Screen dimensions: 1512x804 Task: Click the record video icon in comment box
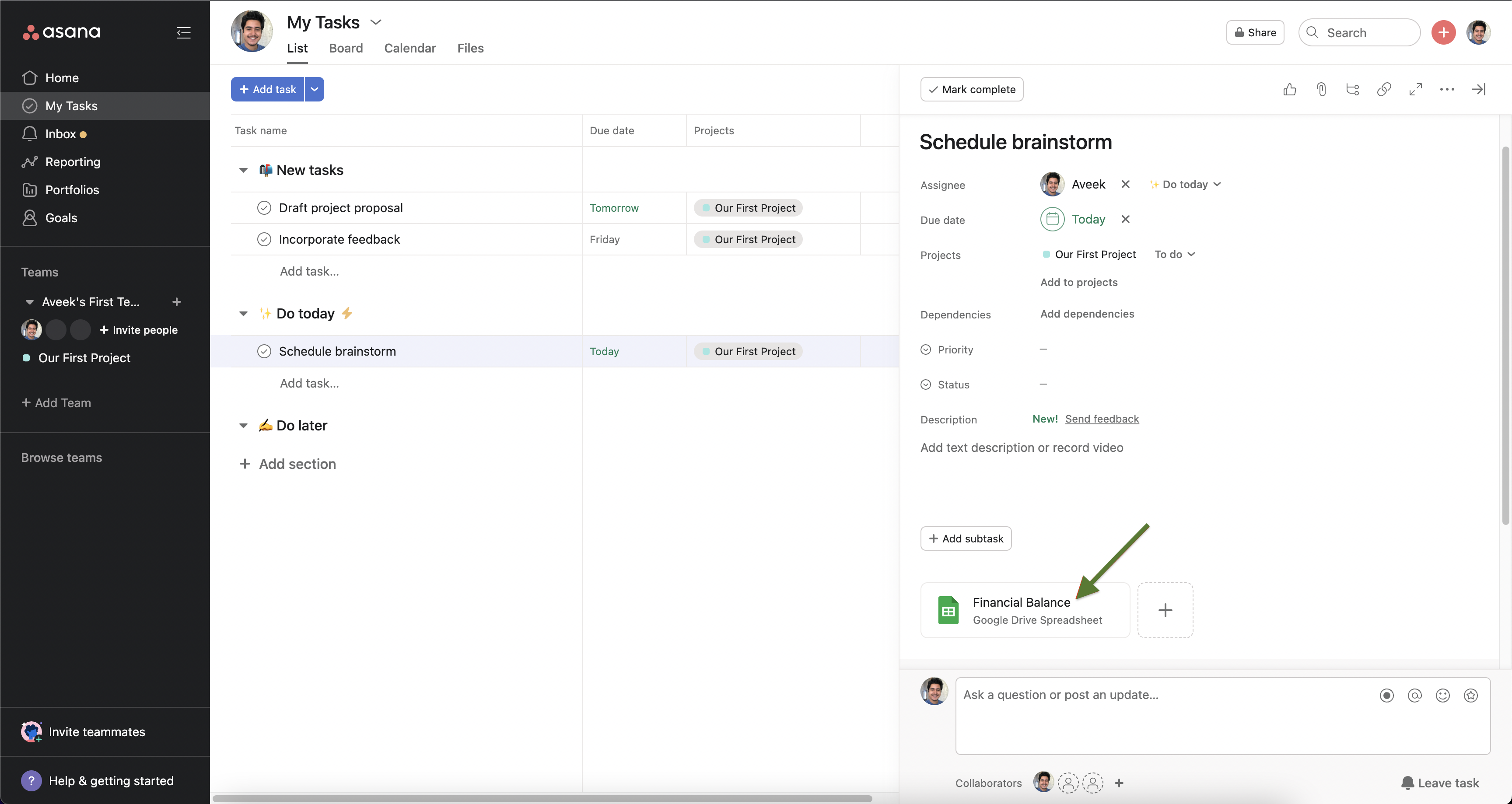click(1386, 696)
